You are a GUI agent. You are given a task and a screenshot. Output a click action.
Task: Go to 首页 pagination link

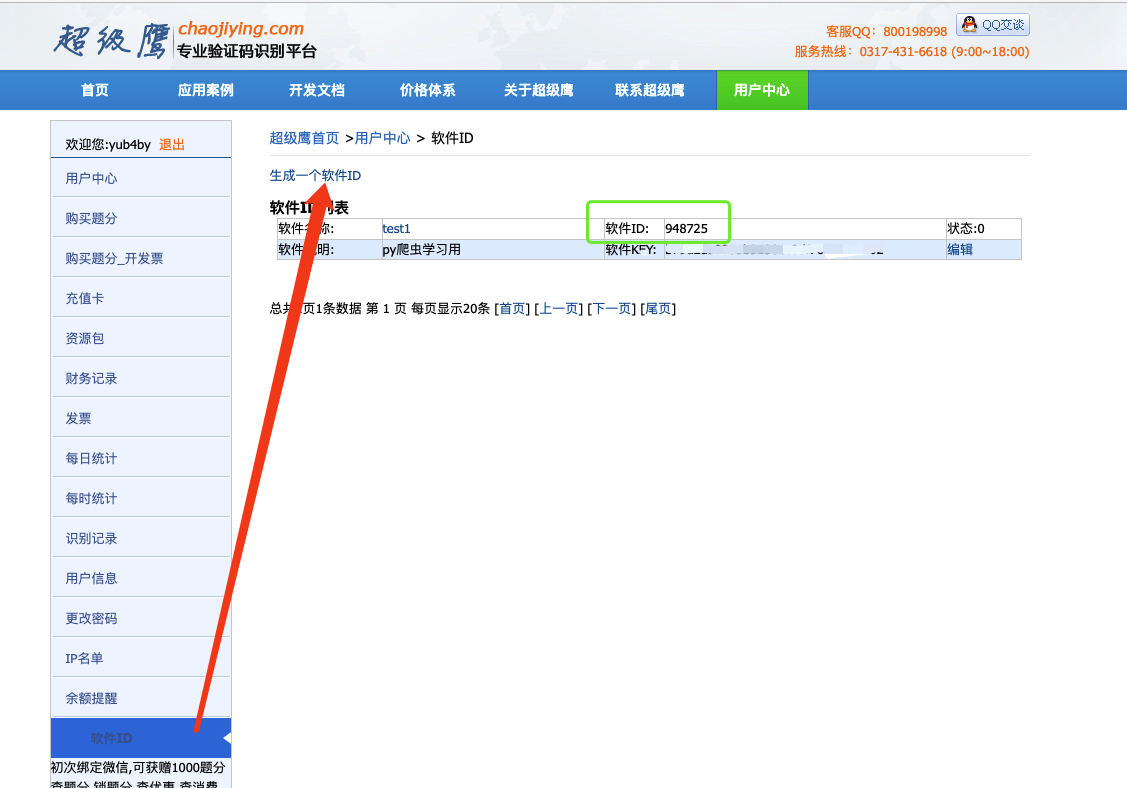coord(512,308)
